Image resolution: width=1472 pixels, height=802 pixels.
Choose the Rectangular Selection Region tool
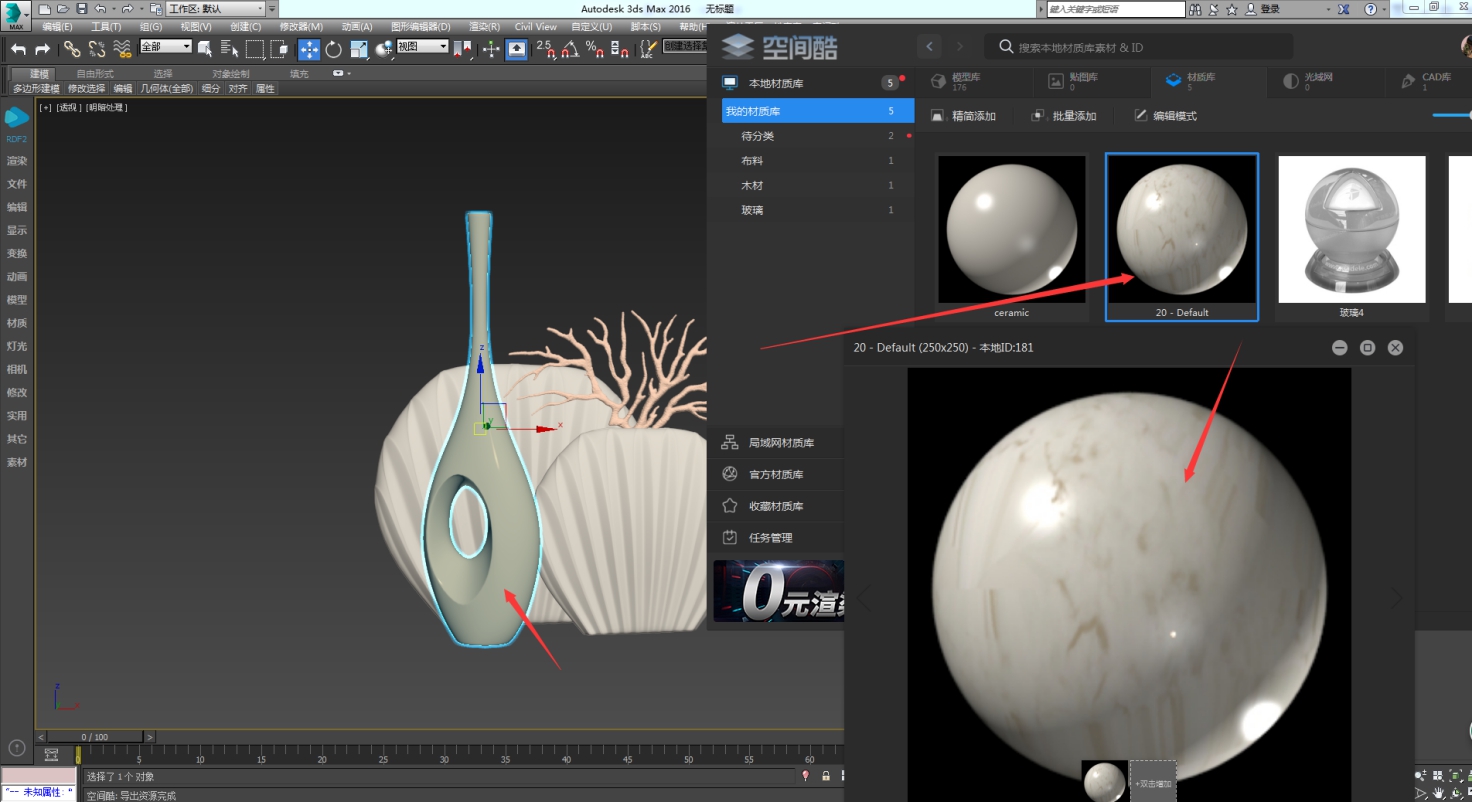255,48
